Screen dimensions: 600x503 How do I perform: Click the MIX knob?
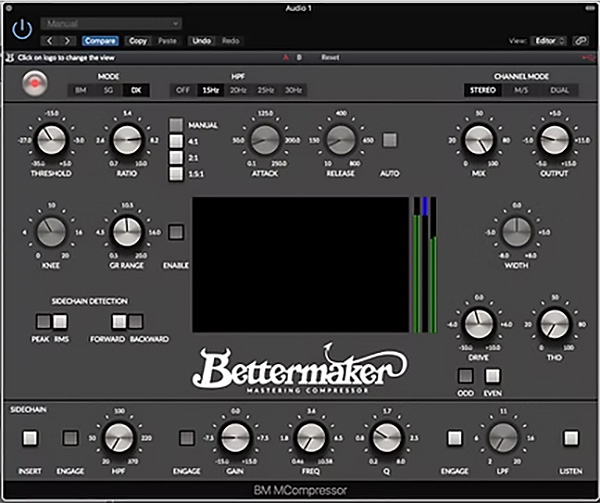(479, 140)
